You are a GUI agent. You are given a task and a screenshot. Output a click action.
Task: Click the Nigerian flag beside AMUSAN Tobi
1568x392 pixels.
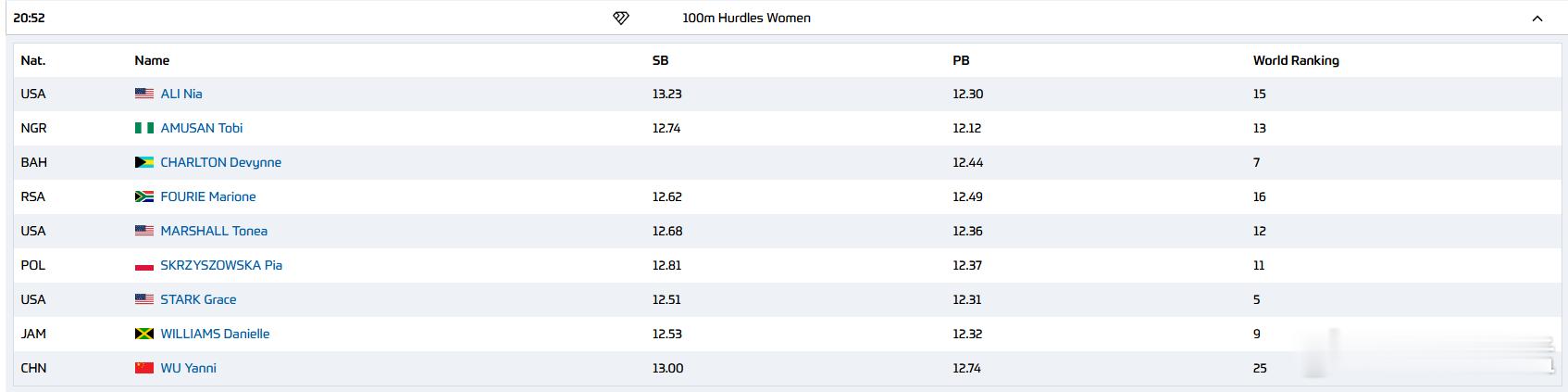144,128
